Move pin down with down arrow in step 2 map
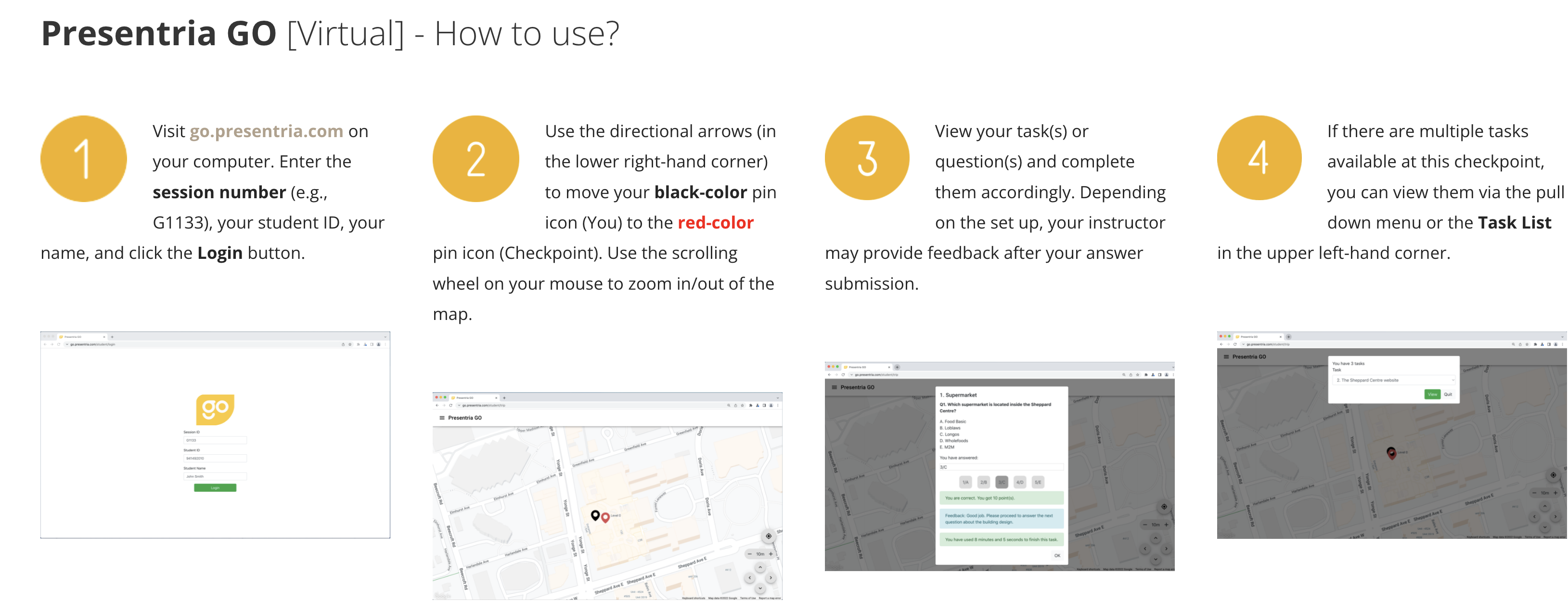 (x=759, y=588)
